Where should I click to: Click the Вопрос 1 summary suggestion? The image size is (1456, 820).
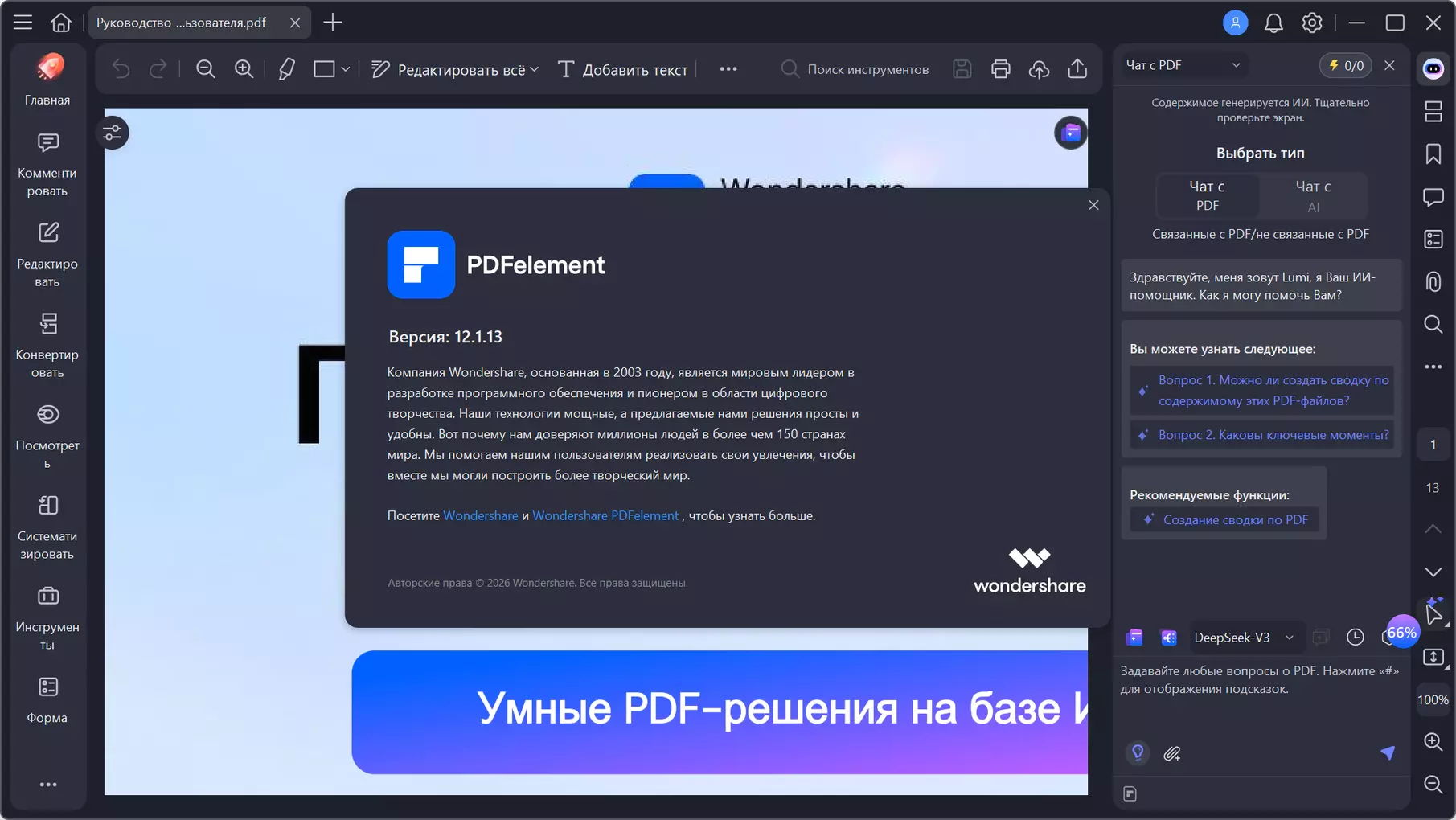[x=1261, y=390]
